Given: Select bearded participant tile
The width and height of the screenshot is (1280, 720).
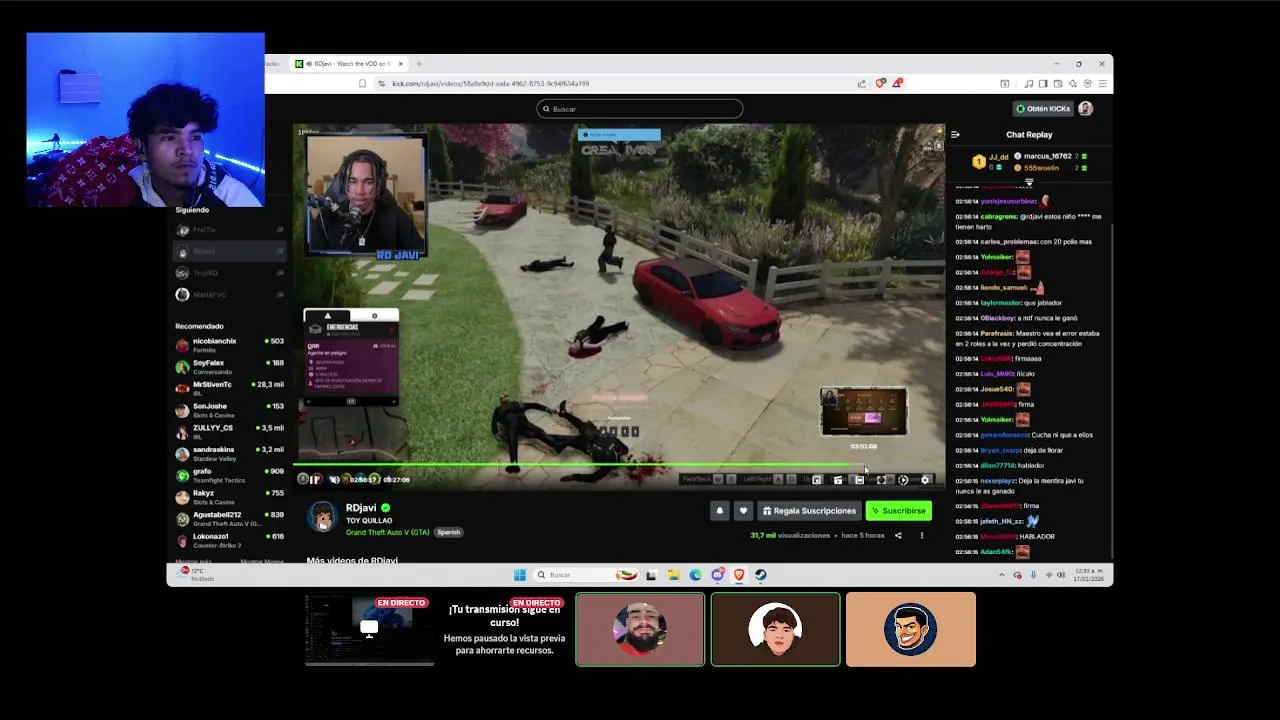Looking at the screenshot, I should pyautogui.click(x=640, y=629).
